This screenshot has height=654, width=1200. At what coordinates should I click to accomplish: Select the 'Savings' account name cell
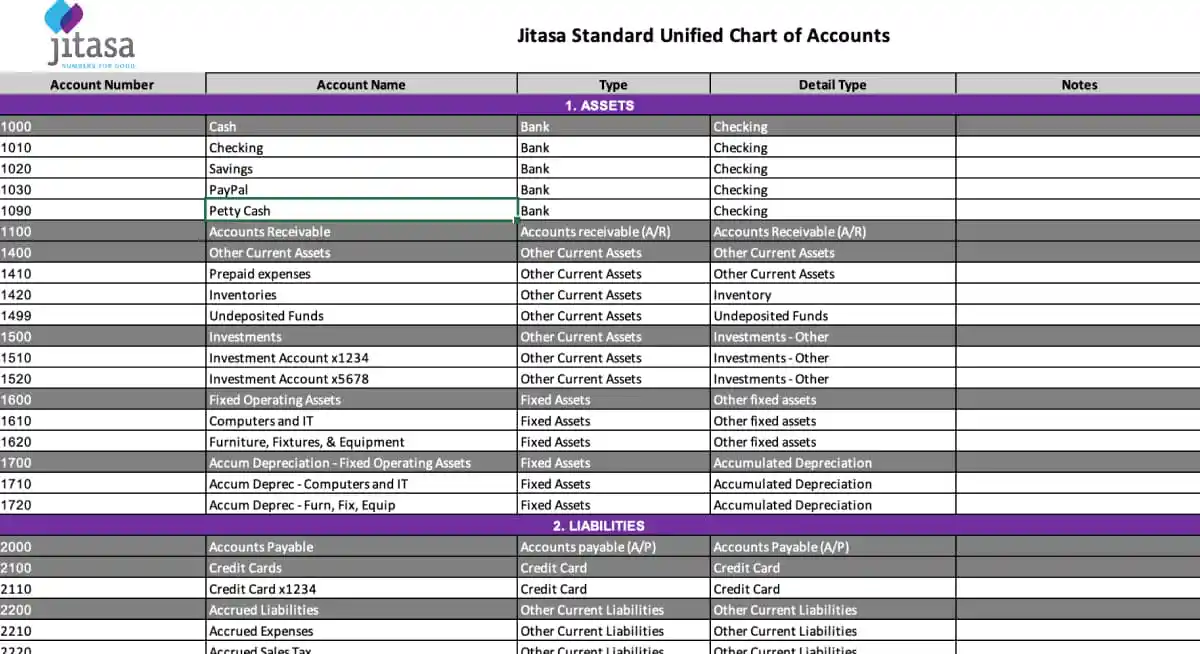(x=361, y=169)
